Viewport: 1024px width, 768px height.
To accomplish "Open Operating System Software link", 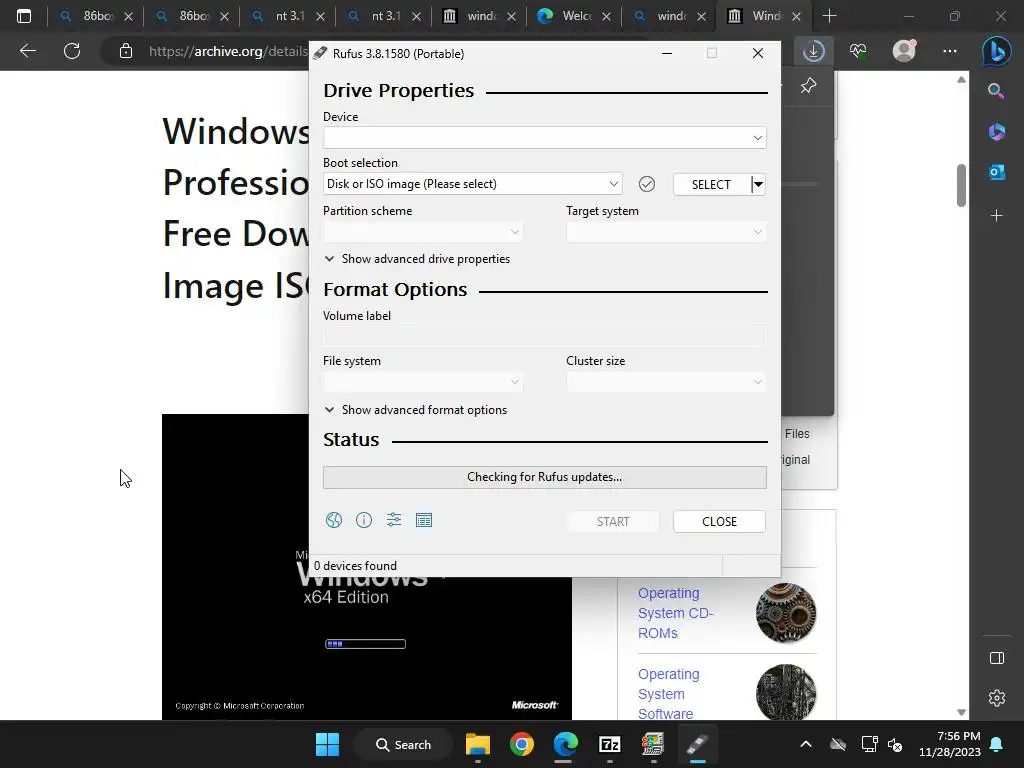I will (x=669, y=694).
